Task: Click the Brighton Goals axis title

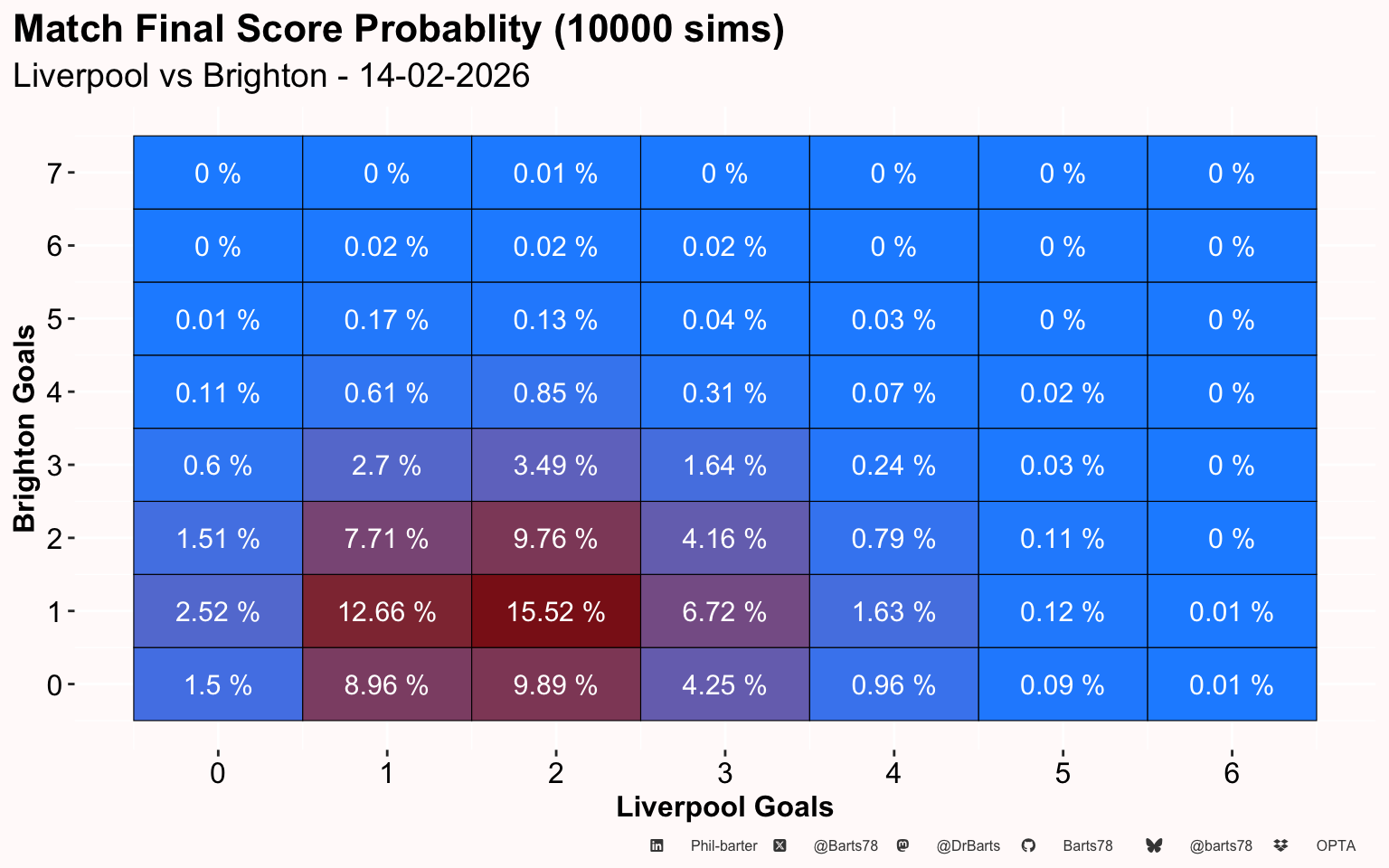Action: coord(24,428)
